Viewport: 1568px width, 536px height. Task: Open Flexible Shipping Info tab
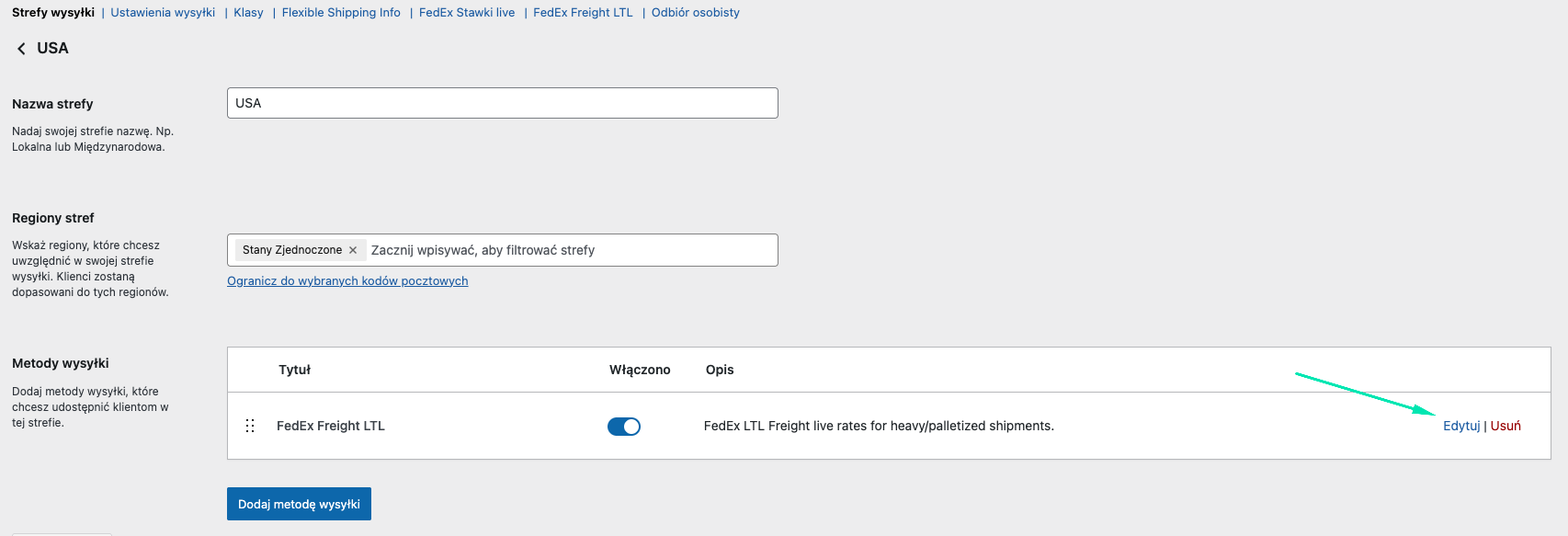(341, 13)
